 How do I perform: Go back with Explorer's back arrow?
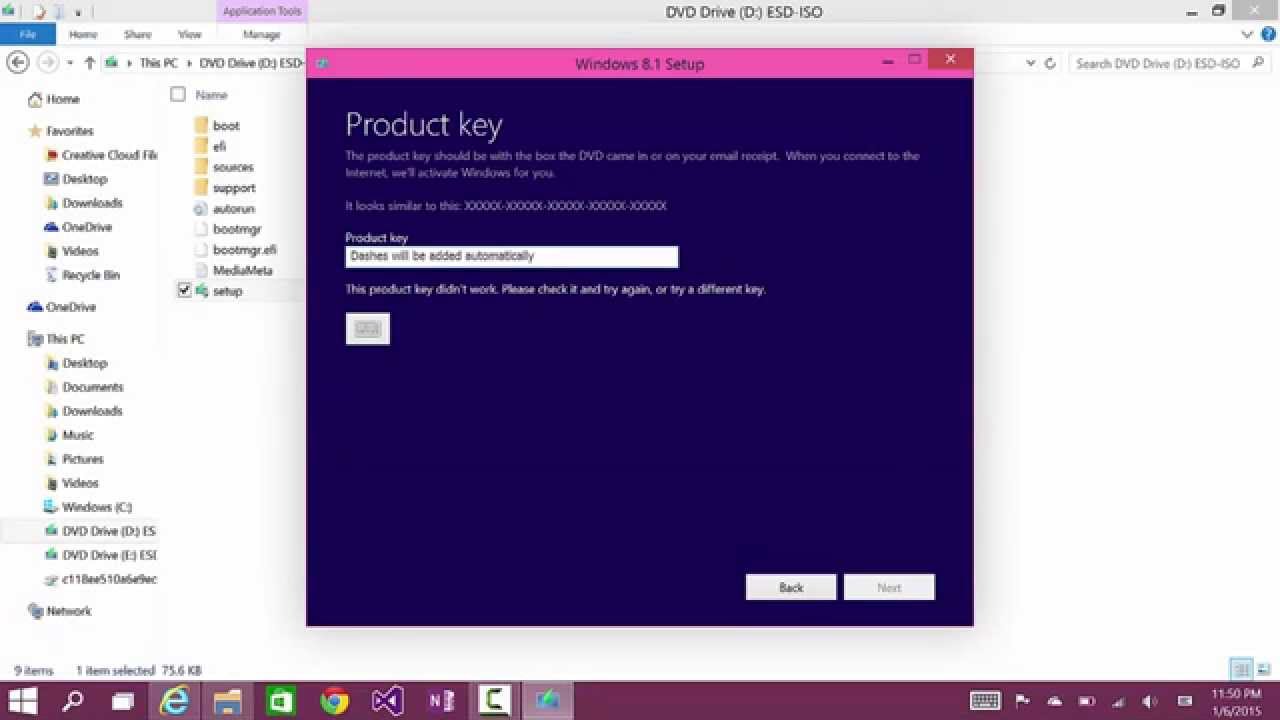(x=17, y=62)
